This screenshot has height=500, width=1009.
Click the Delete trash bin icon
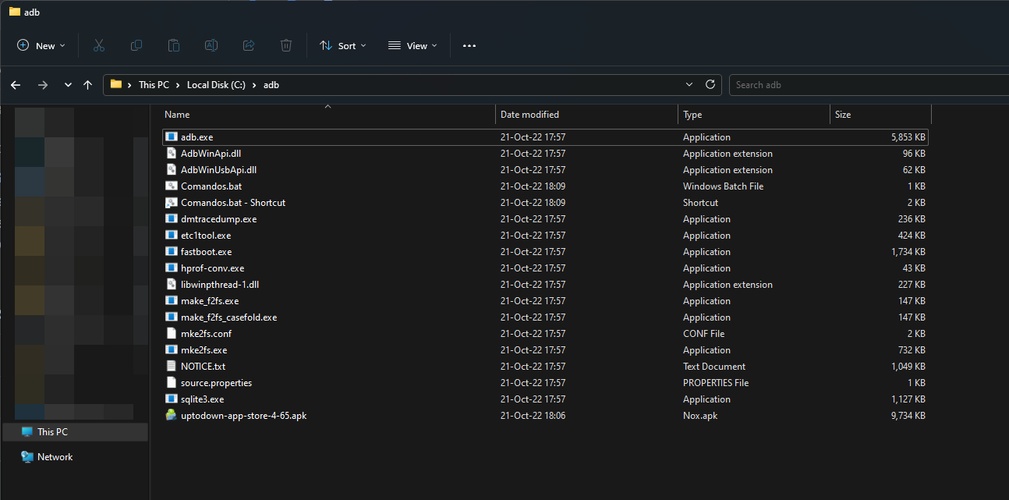coord(286,46)
